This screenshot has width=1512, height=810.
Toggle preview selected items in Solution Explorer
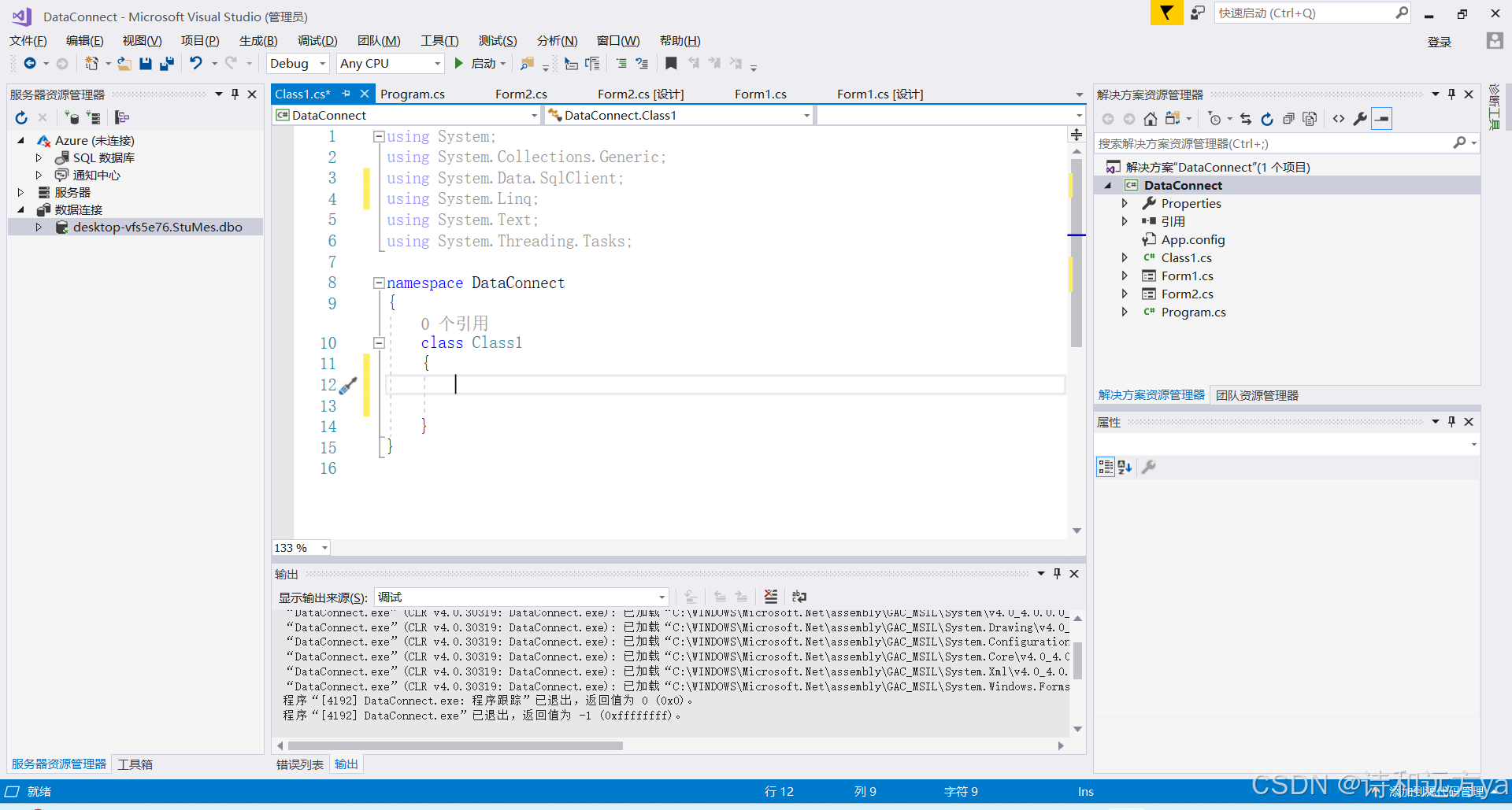pyautogui.click(x=1382, y=119)
